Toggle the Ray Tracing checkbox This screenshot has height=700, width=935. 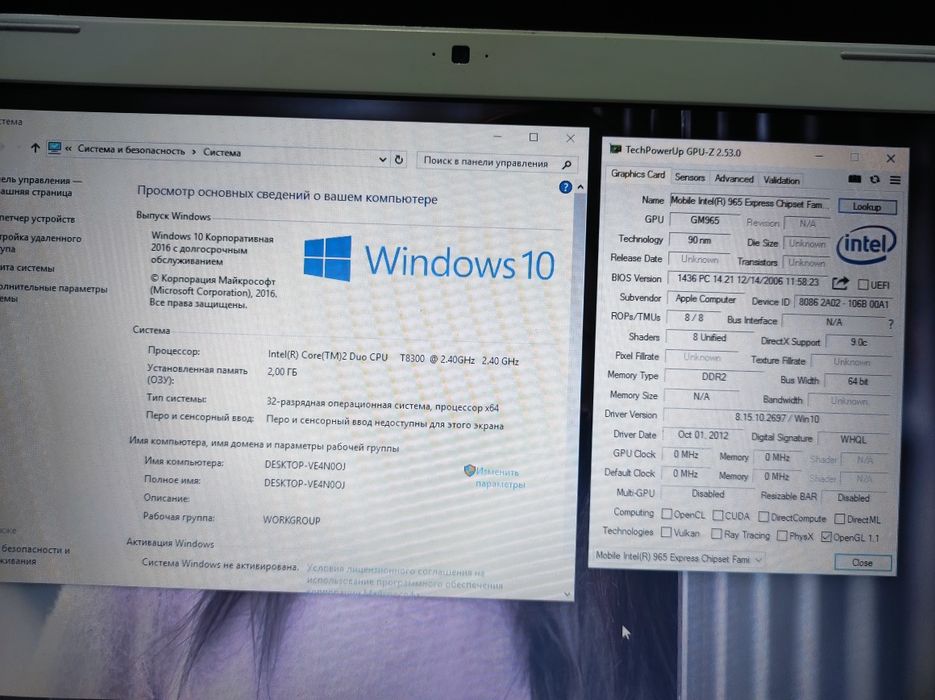(716, 534)
